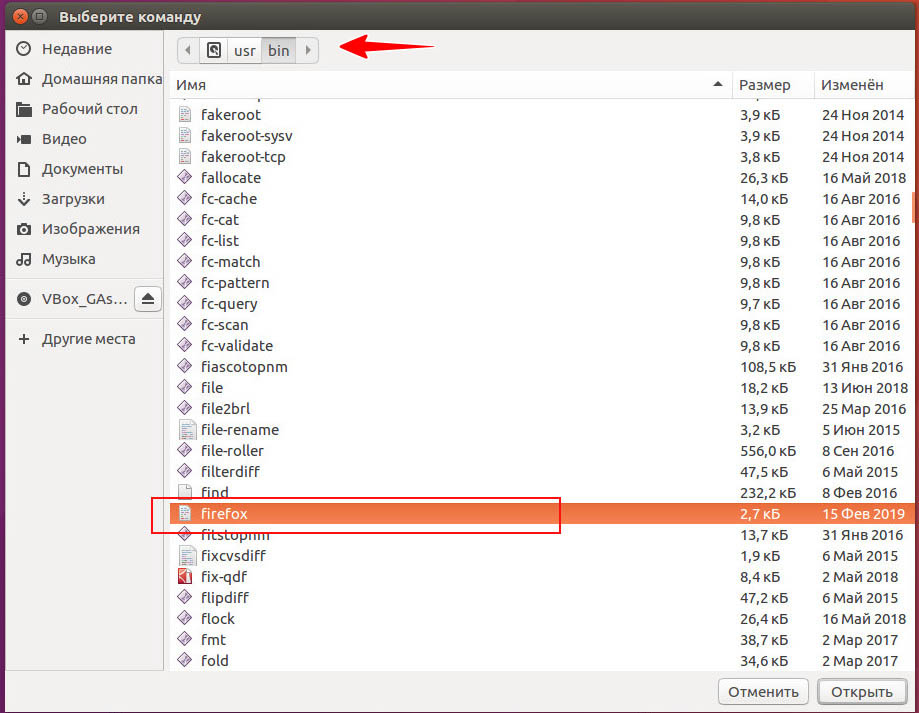Click the Открыть button
Screen dimensions: 919x713
click(x=862, y=692)
